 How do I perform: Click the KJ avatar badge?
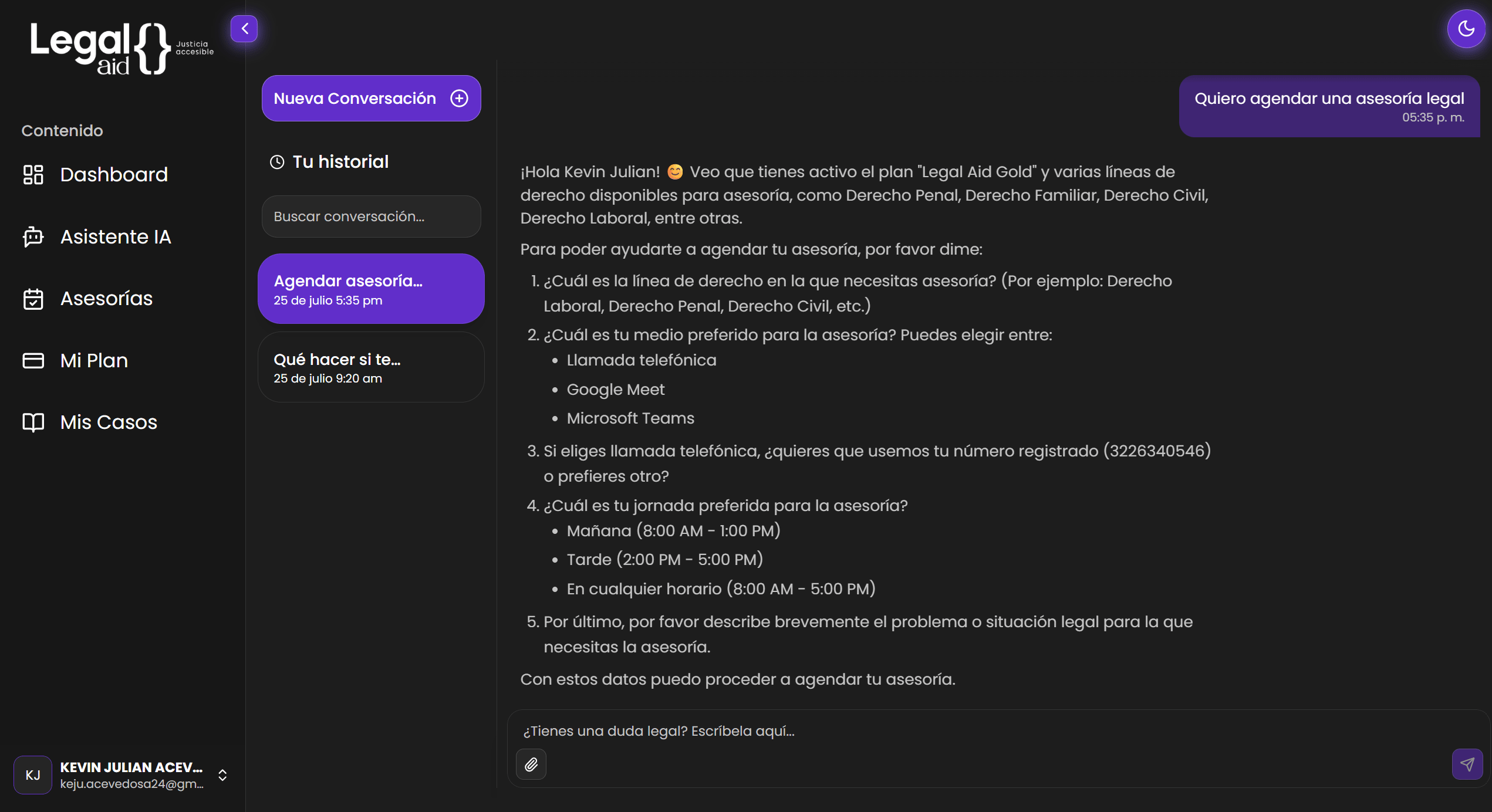[33, 775]
